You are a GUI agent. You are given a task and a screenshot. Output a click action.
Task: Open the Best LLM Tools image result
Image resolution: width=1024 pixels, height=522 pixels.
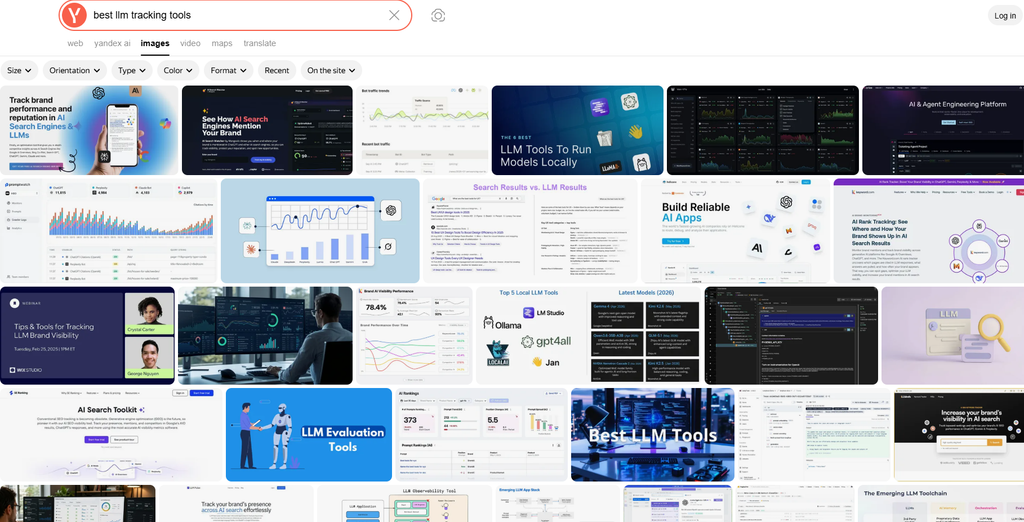coord(652,434)
